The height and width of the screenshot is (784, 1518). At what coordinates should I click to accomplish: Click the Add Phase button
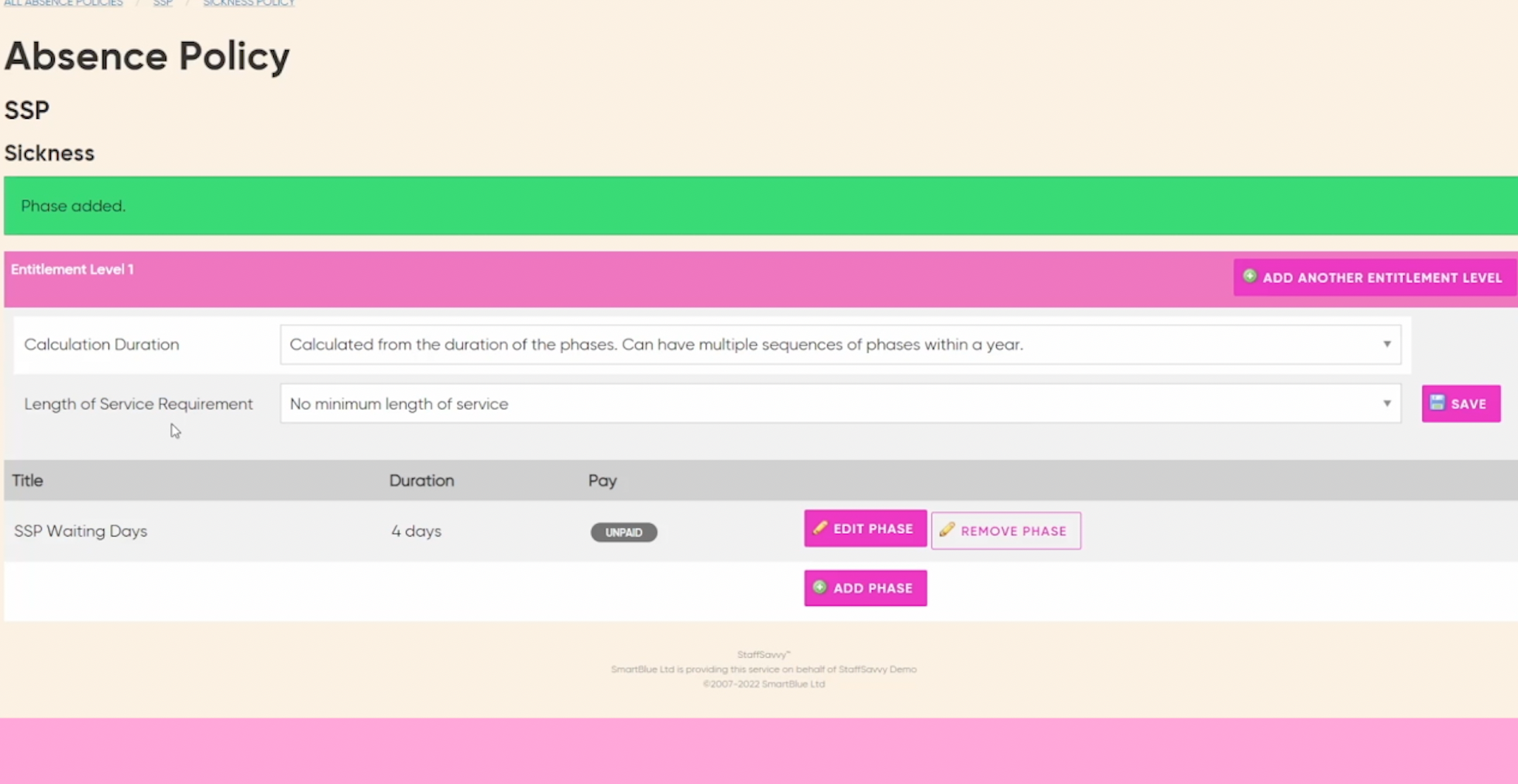point(865,588)
